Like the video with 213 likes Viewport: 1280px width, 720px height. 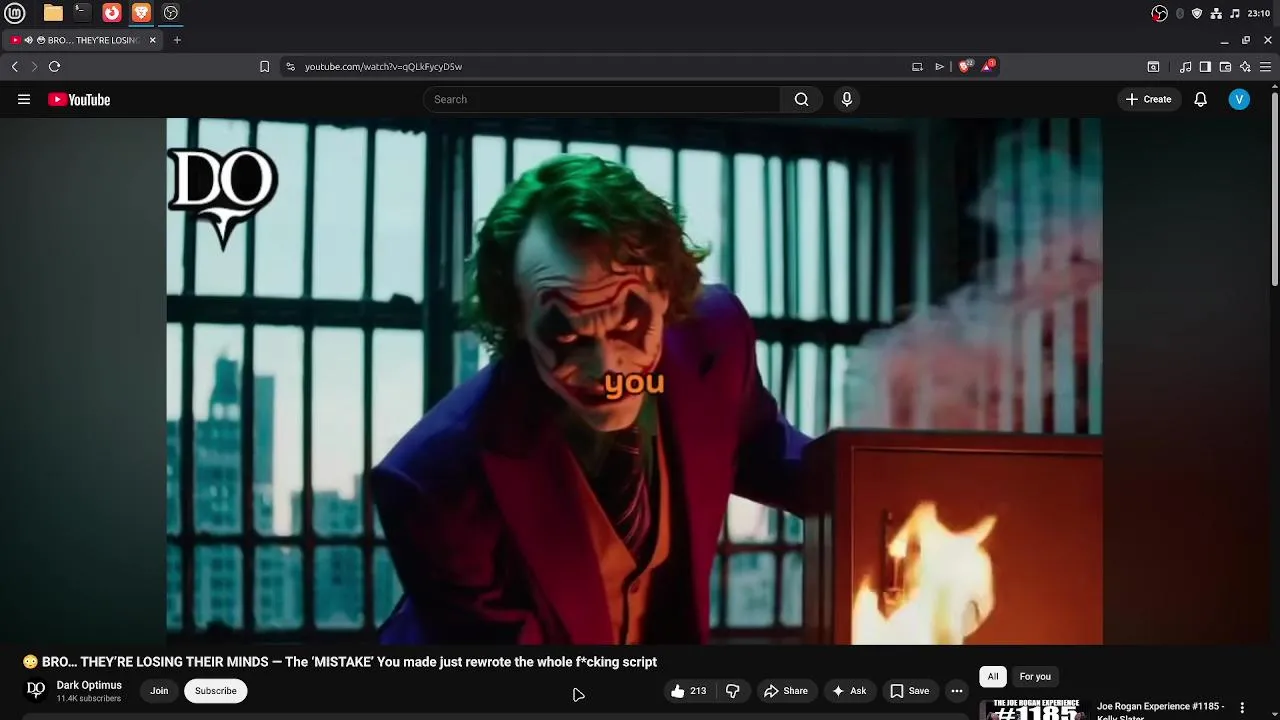click(x=688, y=691)
